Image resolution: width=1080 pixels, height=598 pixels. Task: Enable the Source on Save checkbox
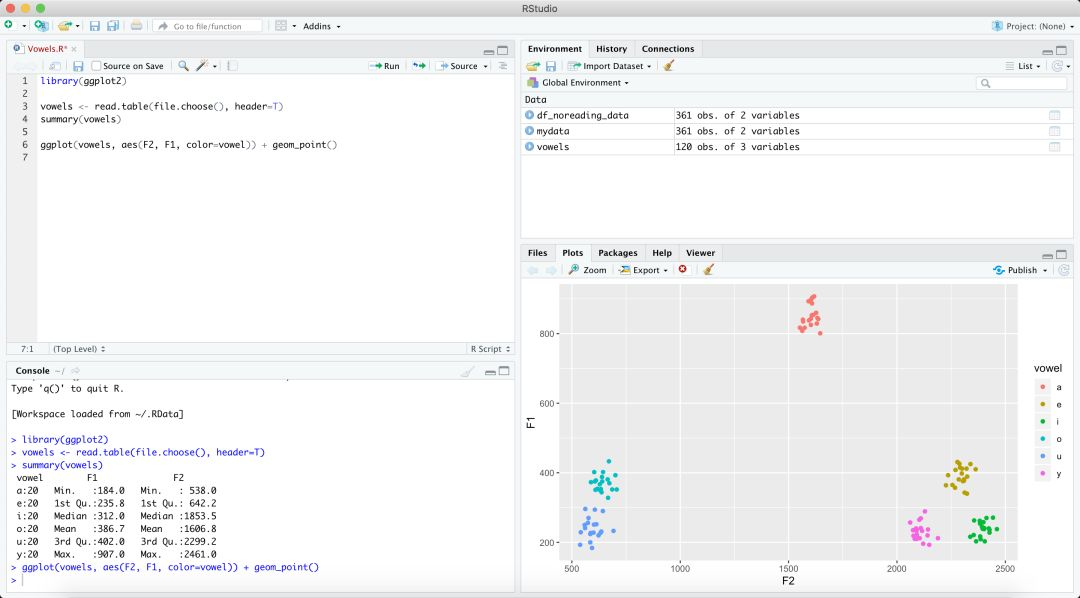click(x=97, y=66)
